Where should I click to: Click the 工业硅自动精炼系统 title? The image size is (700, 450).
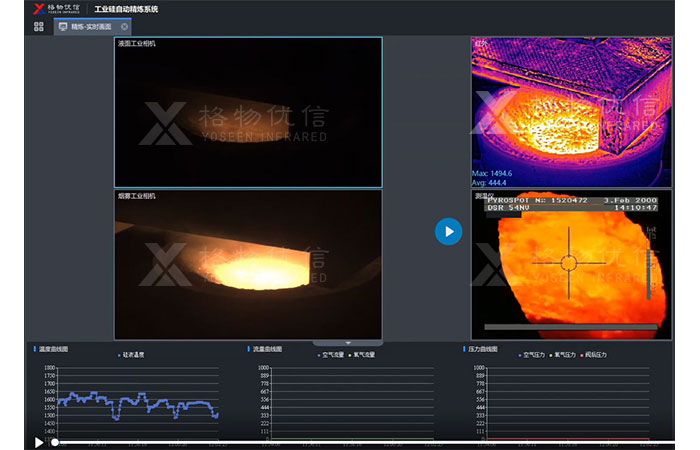point(126,9)
